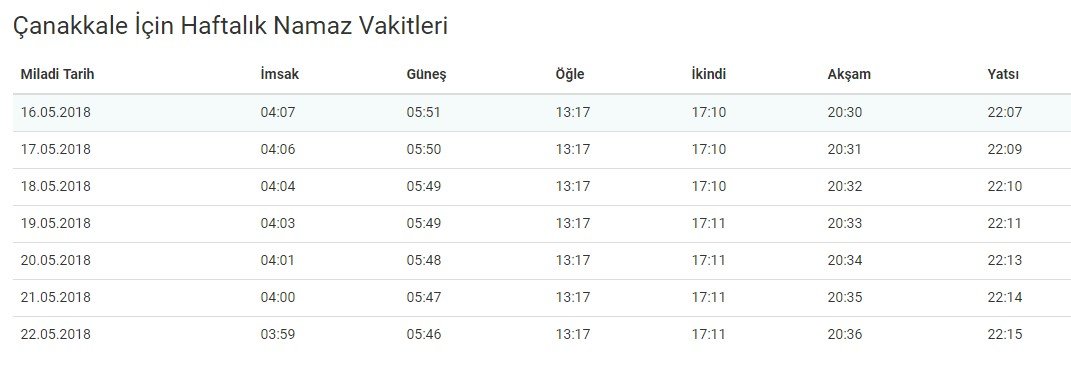This screenshot has height=369, width=1071.
Task: Click the Akşam column header
Action: click(x=849, y=75)
